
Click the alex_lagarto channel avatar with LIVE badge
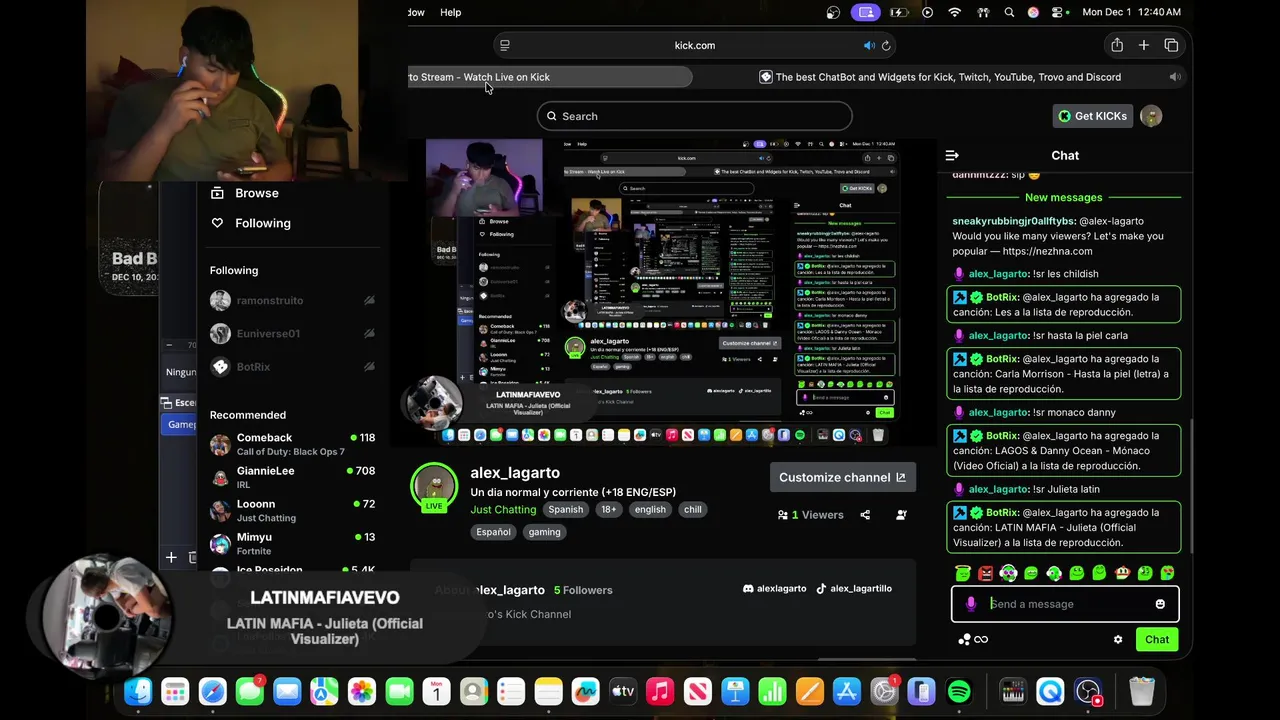pos(434,487)
